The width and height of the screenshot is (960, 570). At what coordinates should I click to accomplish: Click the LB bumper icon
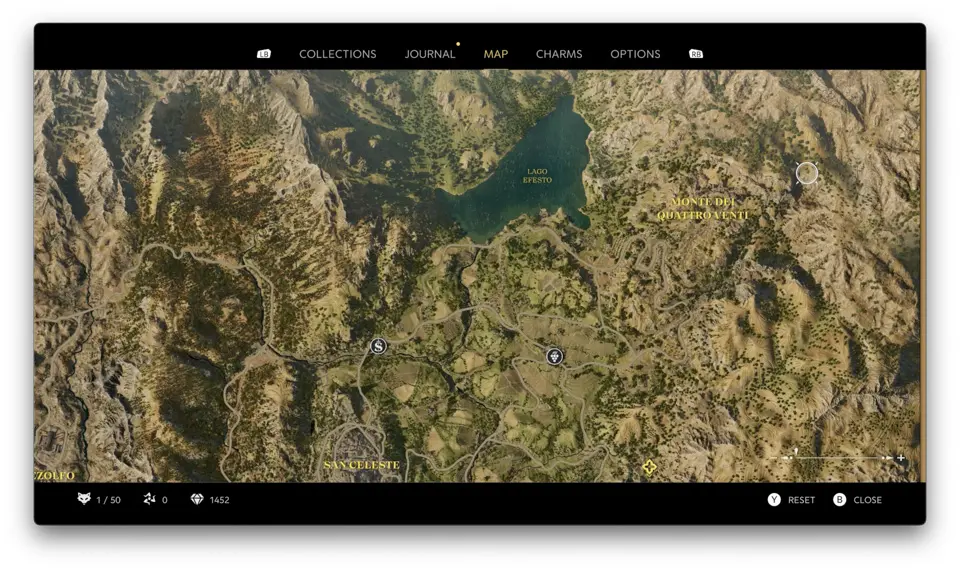264,54
